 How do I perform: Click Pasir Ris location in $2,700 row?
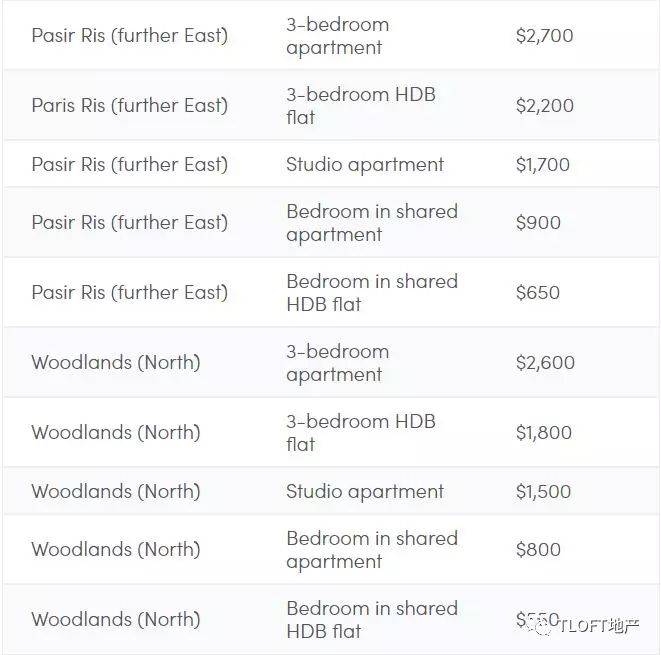point(129,36)
